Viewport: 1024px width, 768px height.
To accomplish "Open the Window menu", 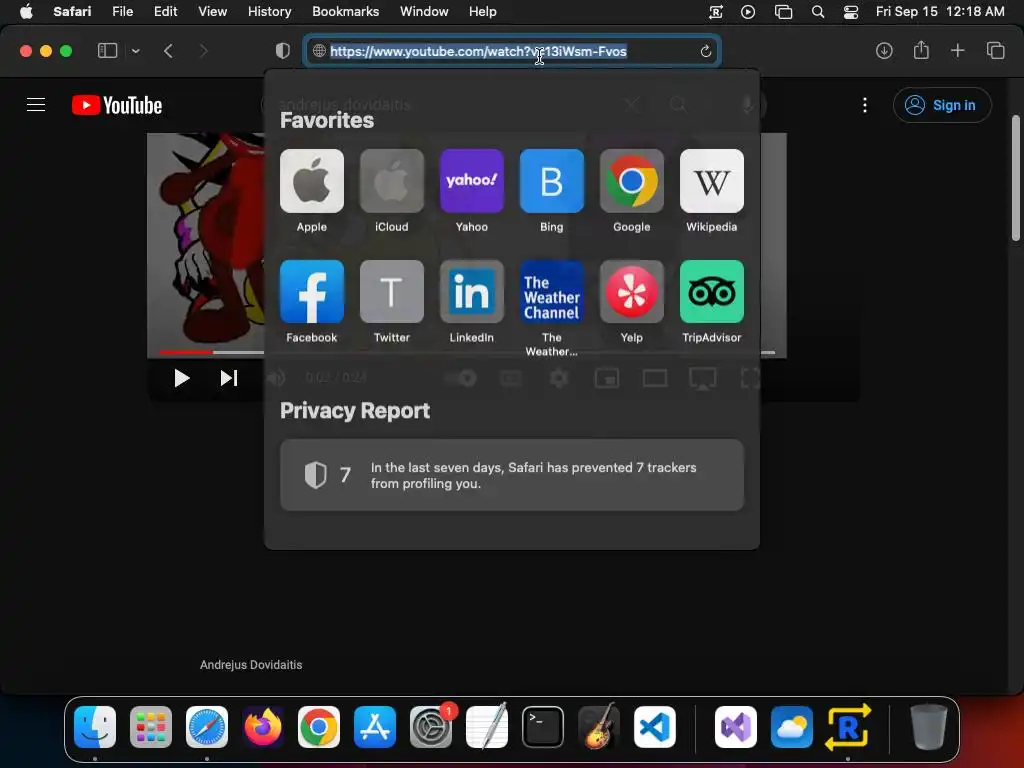I will point(424,12).
